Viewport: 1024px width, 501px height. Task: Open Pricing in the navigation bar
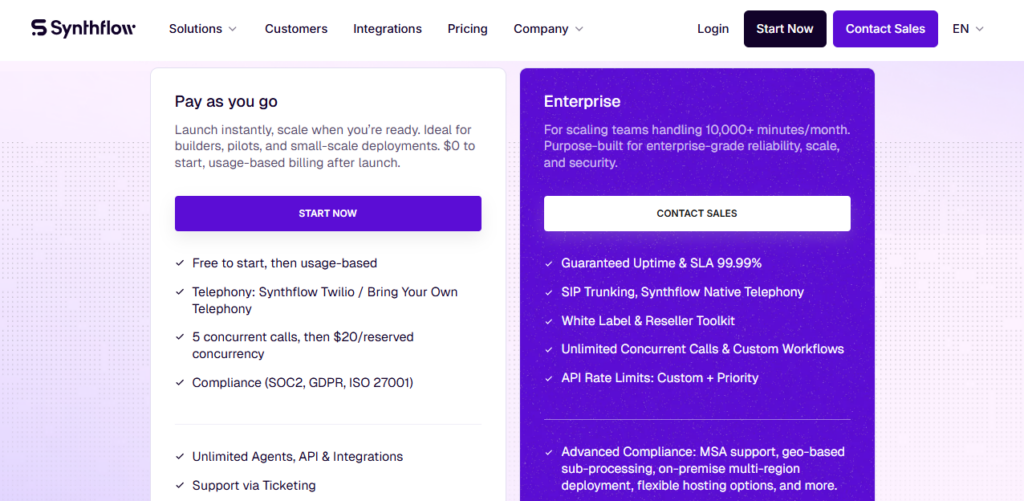click(x=468, y=29)
